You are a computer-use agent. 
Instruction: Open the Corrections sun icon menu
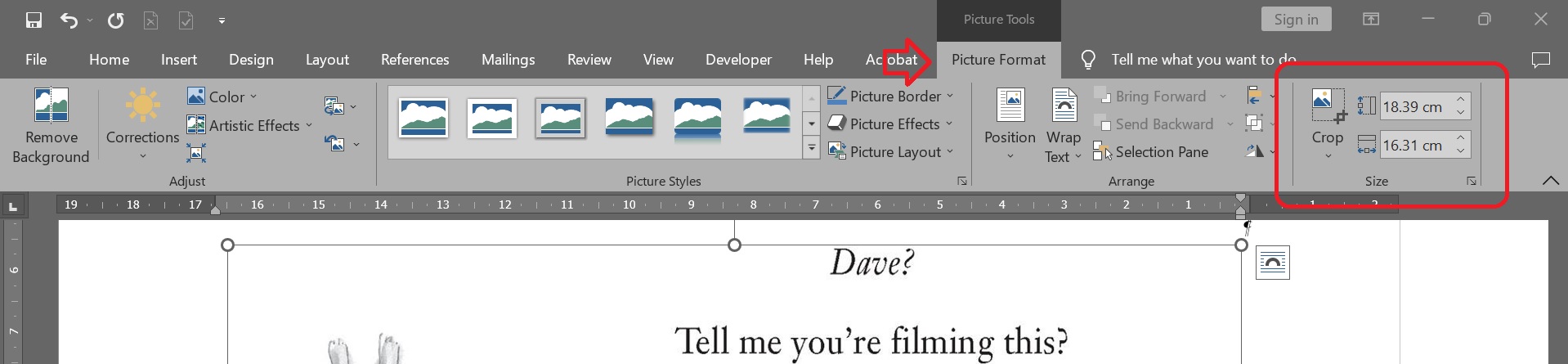142,125
